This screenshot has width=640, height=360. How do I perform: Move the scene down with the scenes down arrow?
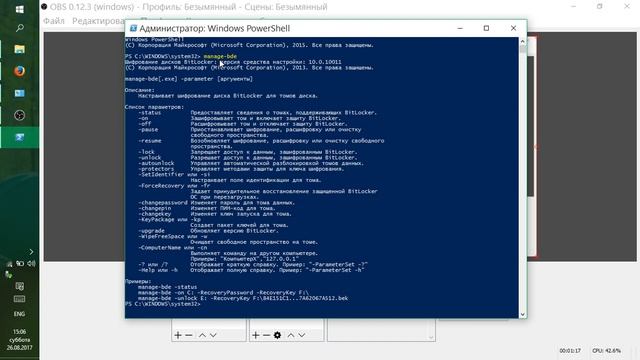pyautogui.click(x=213, y=335)
